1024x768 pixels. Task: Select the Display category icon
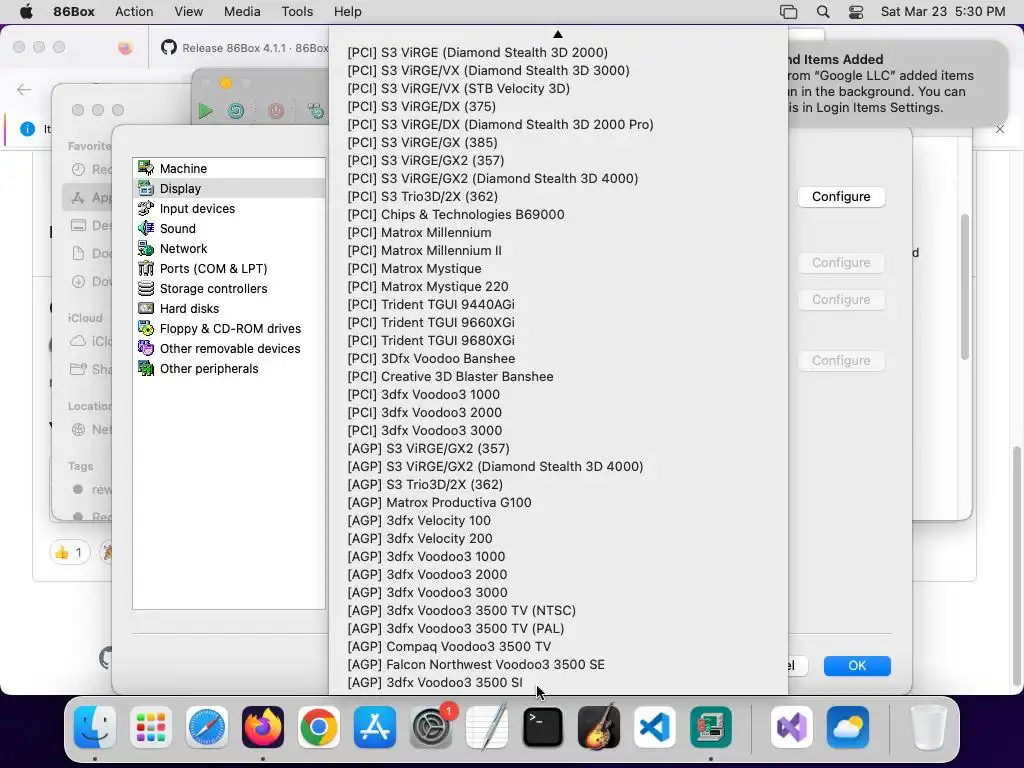click(x=146, y=188)
